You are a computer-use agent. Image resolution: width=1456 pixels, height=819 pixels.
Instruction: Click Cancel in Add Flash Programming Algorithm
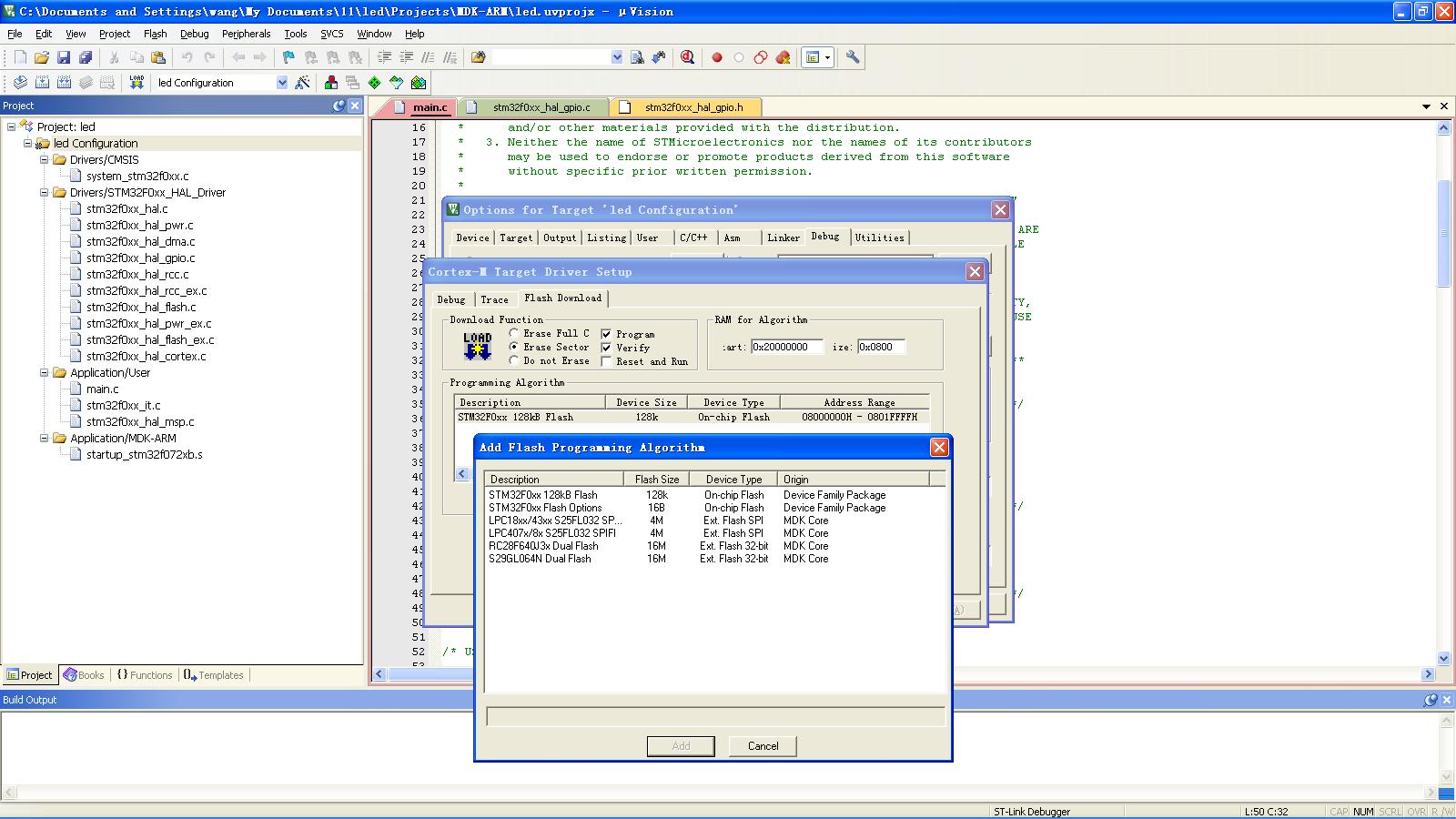[x=763, y=746]
